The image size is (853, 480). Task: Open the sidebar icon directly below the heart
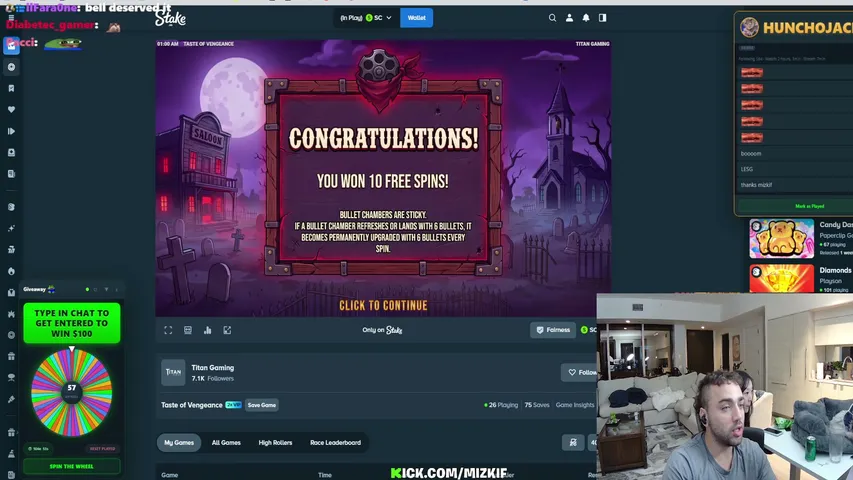(11, 131)
